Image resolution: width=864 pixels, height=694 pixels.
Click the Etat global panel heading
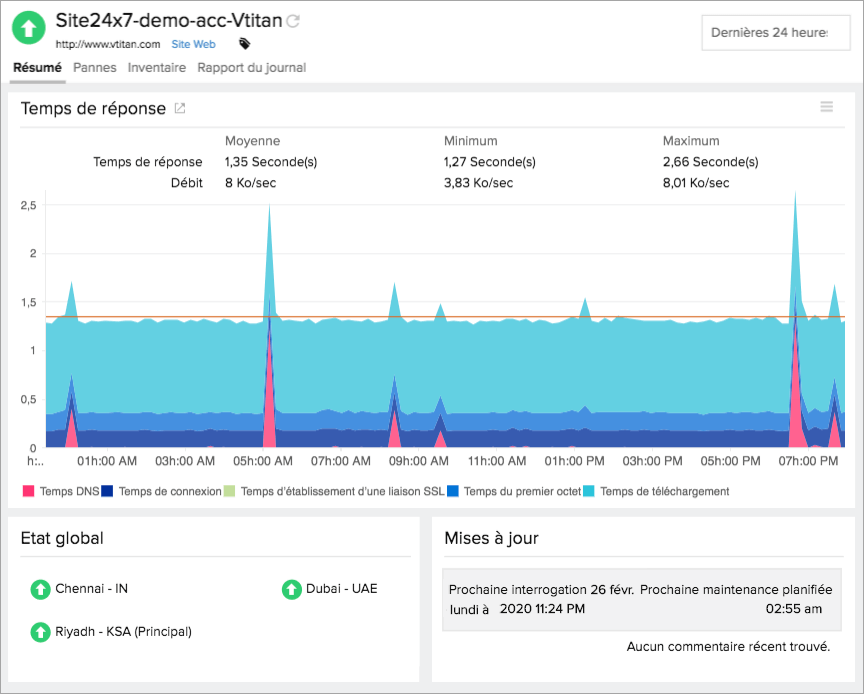[x=62, y=539]
